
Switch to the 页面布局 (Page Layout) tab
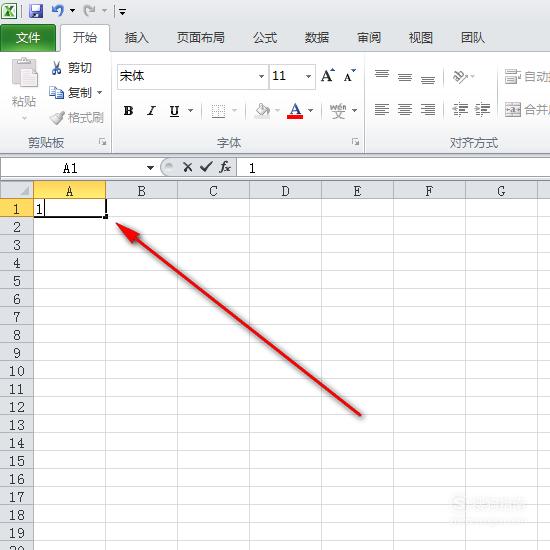(x=200, y=38)
